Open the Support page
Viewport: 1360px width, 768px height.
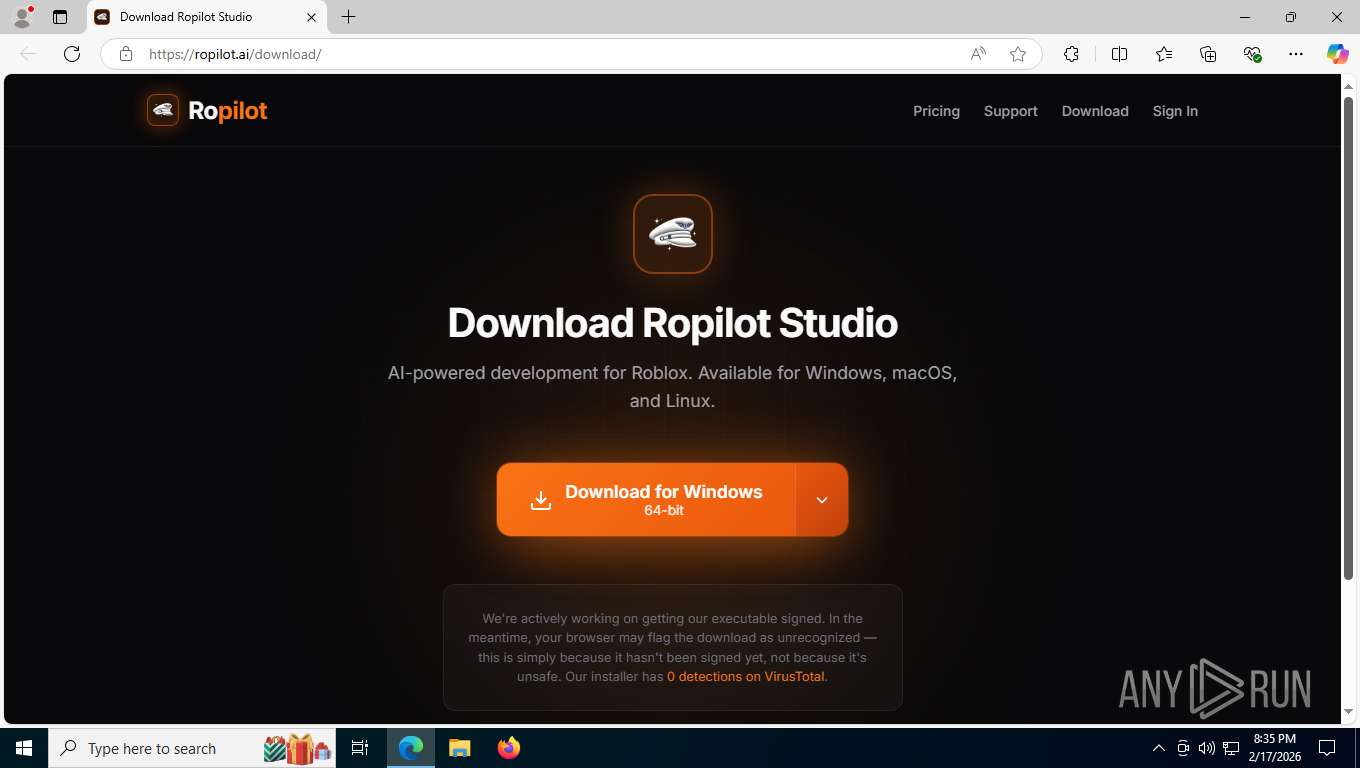(1010, 111)
